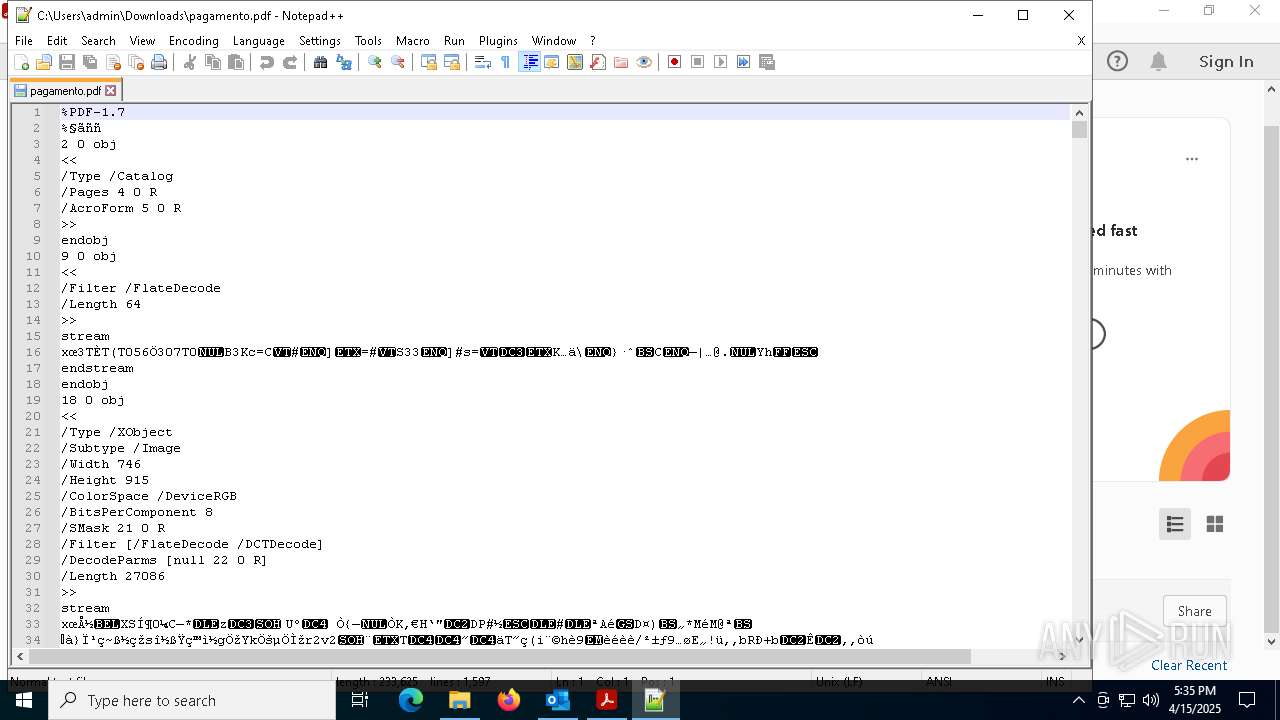Toggle Show All Characters pilcrow button

[506, 62]
